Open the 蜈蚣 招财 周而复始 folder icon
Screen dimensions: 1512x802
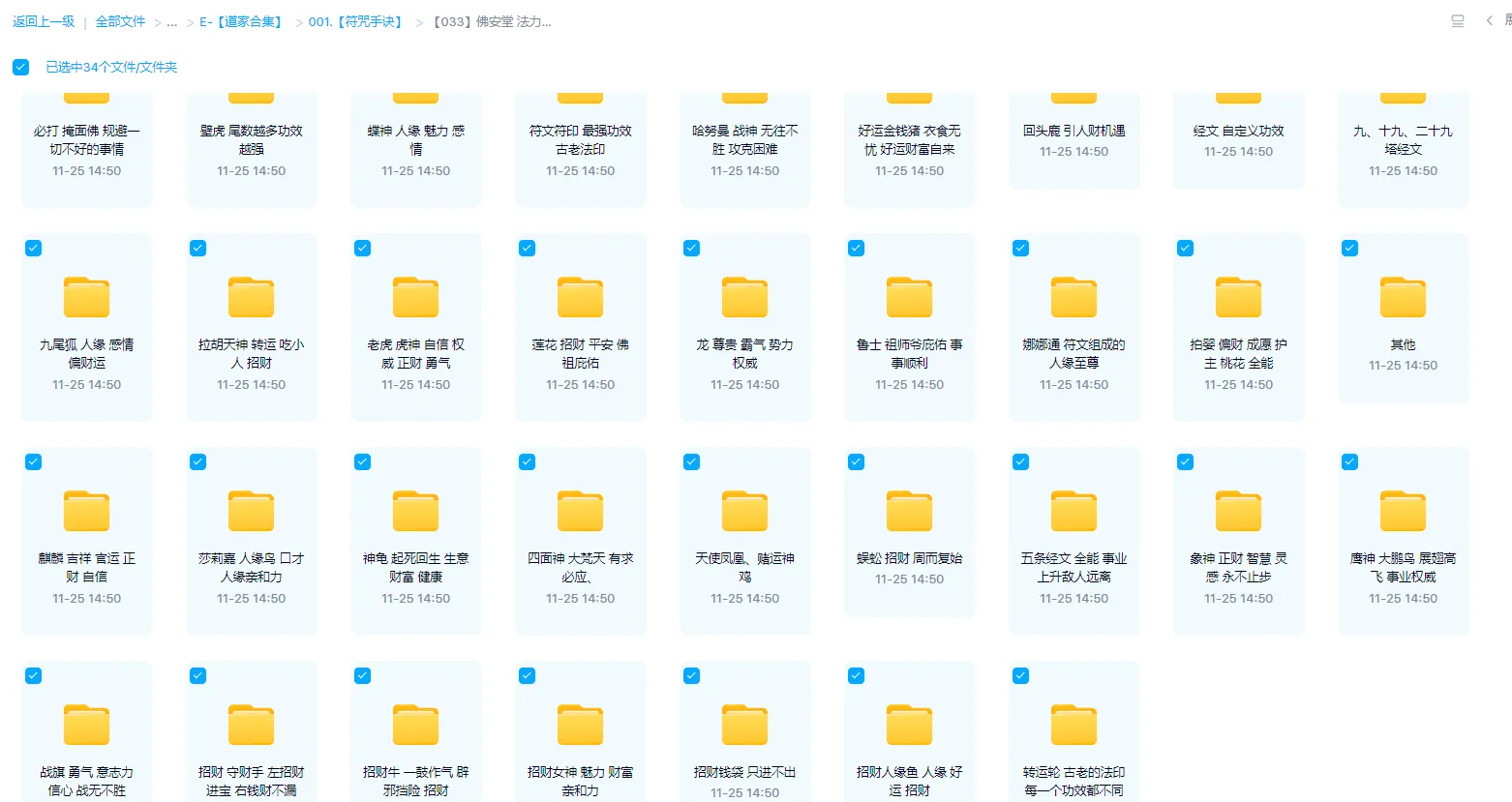click(910, 511)
